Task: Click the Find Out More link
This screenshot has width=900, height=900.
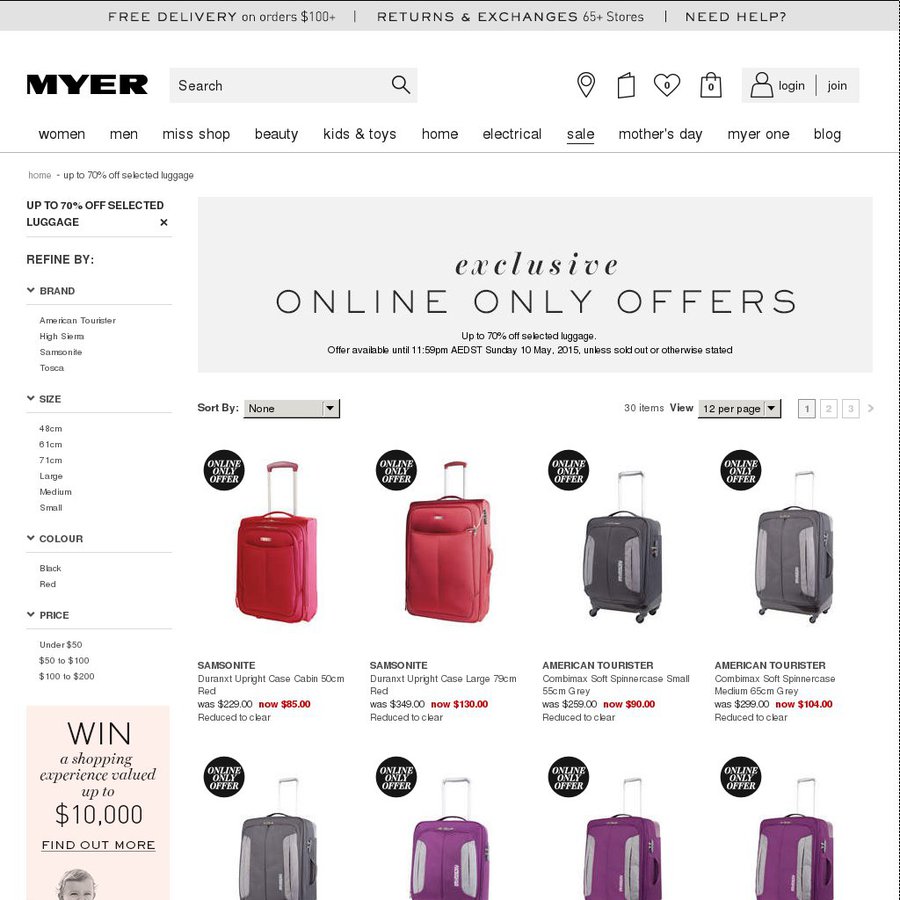Action: pos(98,845)
